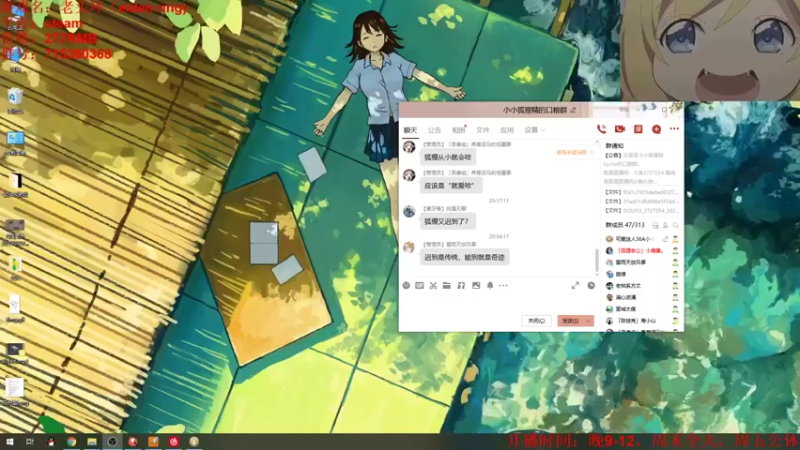
Task: Launch Chrome from the taskbar
Action: tap(71, 442)
